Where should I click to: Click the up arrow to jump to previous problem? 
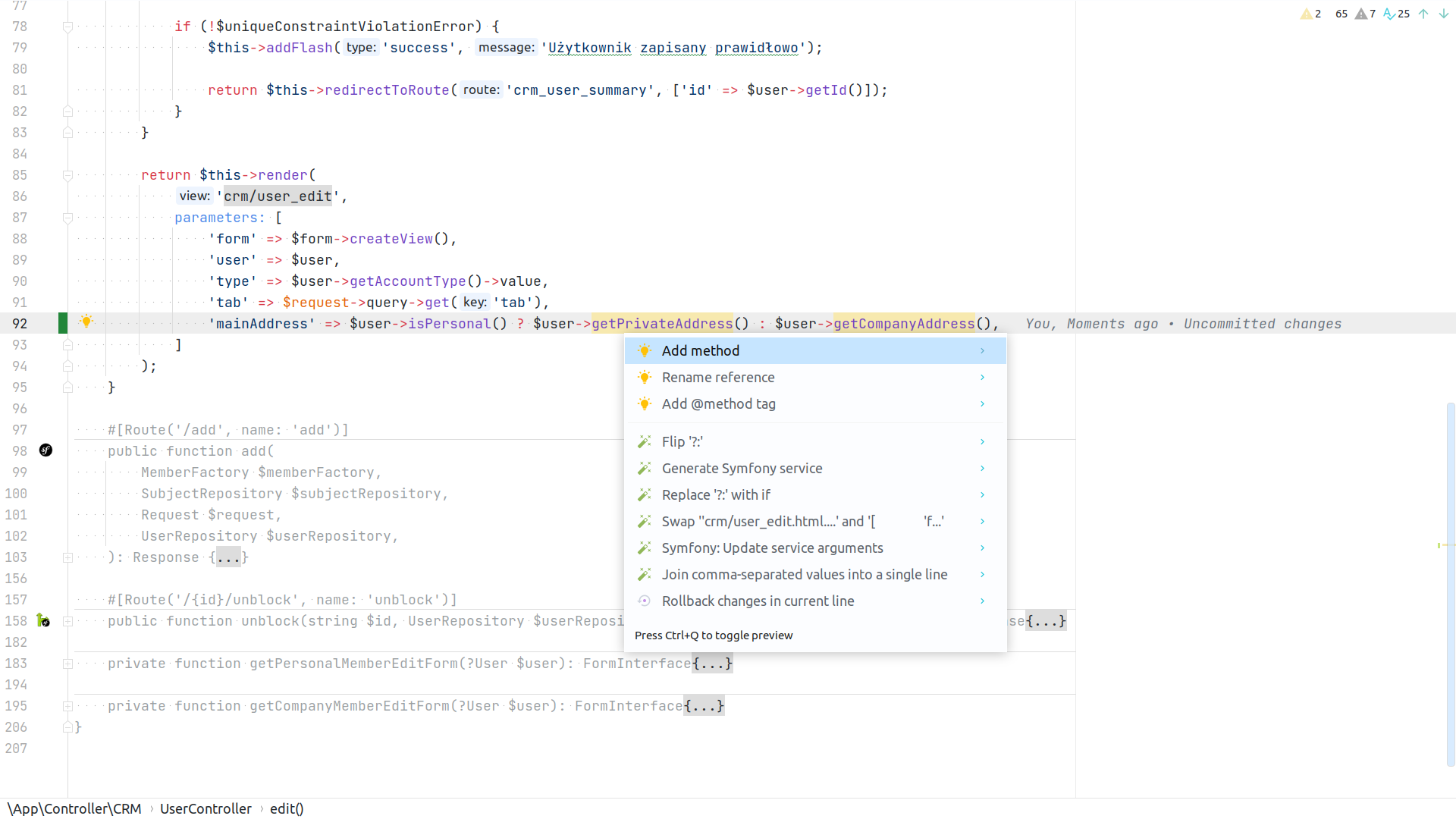[1423, 14]
